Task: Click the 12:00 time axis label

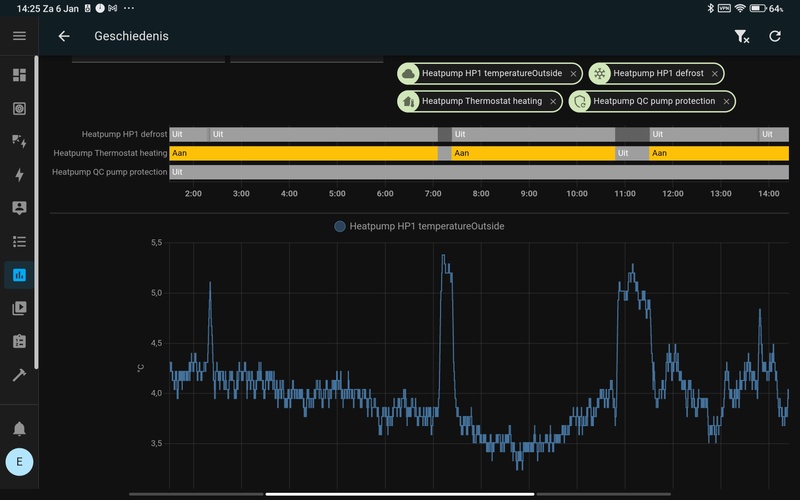Action: pos(672,194)
